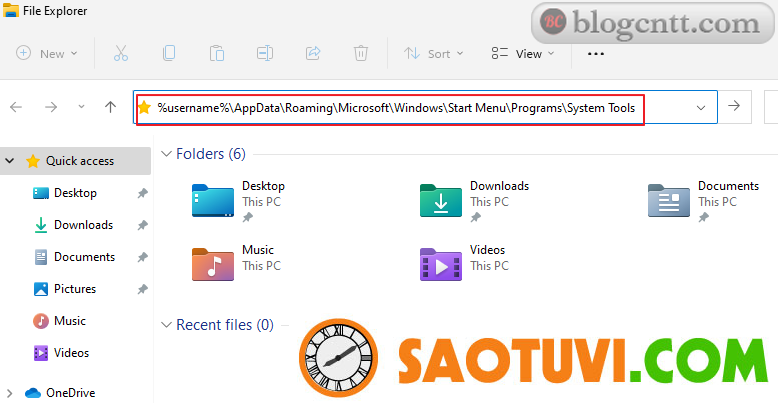This screenshot has width=778, height=403.
Task: Open the View options dropdown
Action: [x=522, y=53]
